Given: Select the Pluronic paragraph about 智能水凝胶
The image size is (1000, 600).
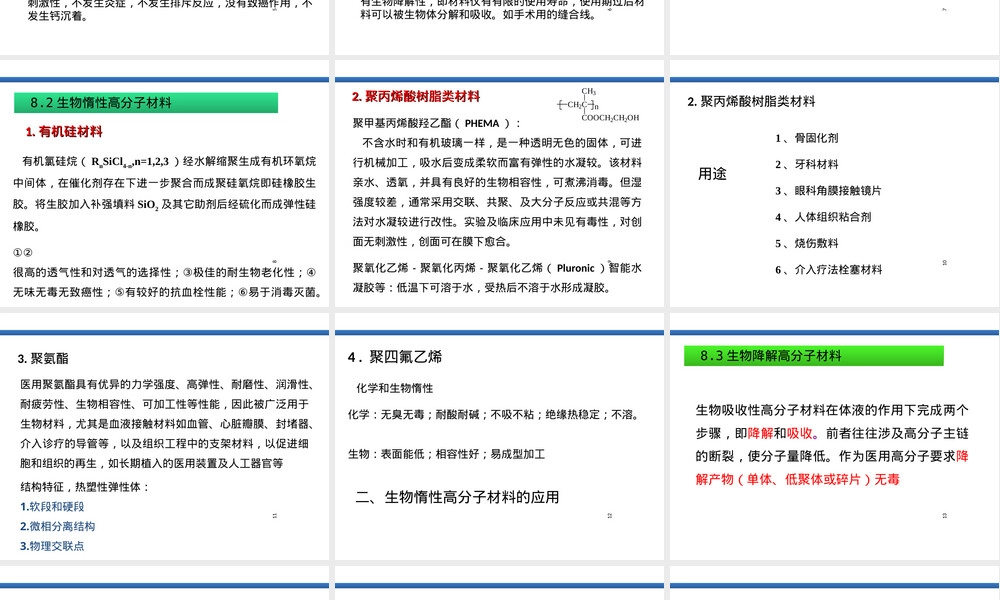Looking at the screenshot, I should pos(497,277).
